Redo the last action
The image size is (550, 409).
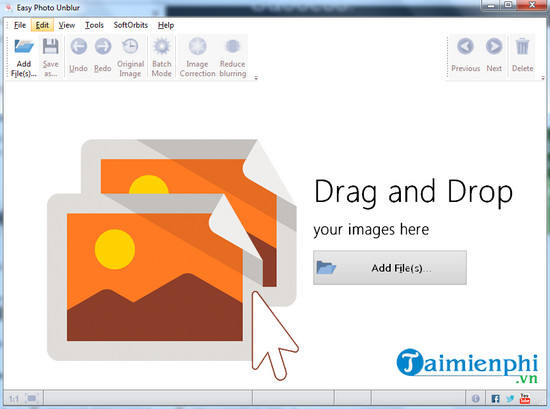pyautogui.click(x=102, y=56)
